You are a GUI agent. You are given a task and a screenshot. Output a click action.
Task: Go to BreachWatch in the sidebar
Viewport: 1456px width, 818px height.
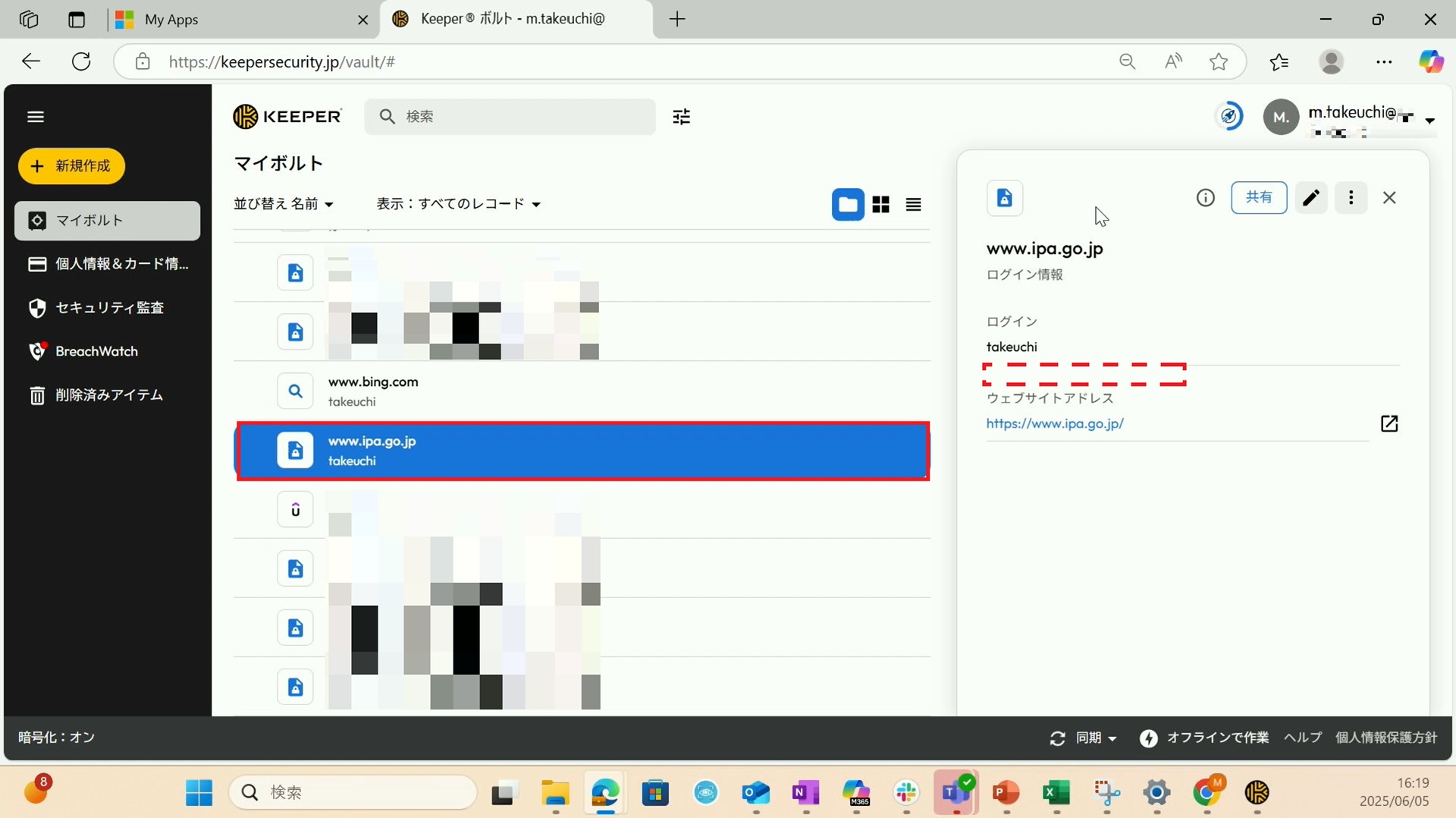tap(96, 352)
